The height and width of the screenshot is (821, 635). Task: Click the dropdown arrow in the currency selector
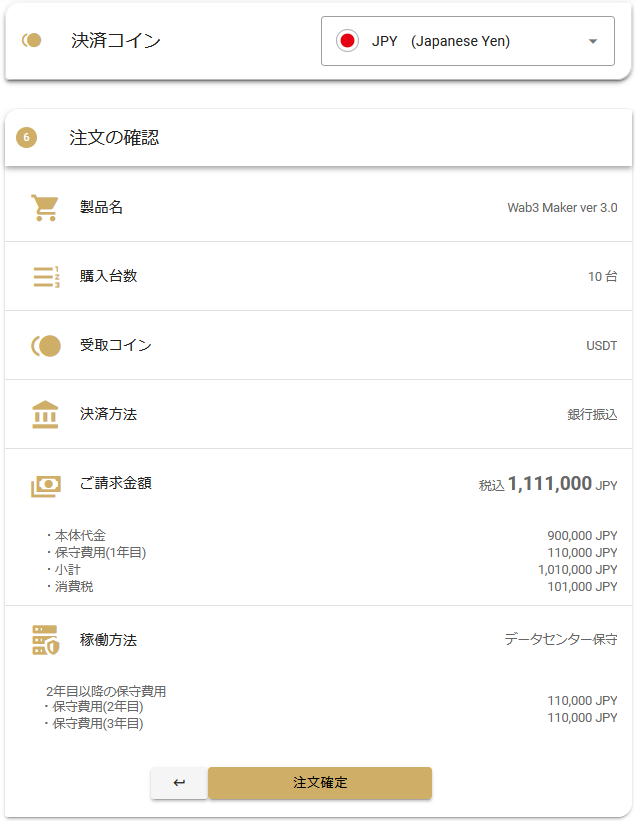point(593,41)
